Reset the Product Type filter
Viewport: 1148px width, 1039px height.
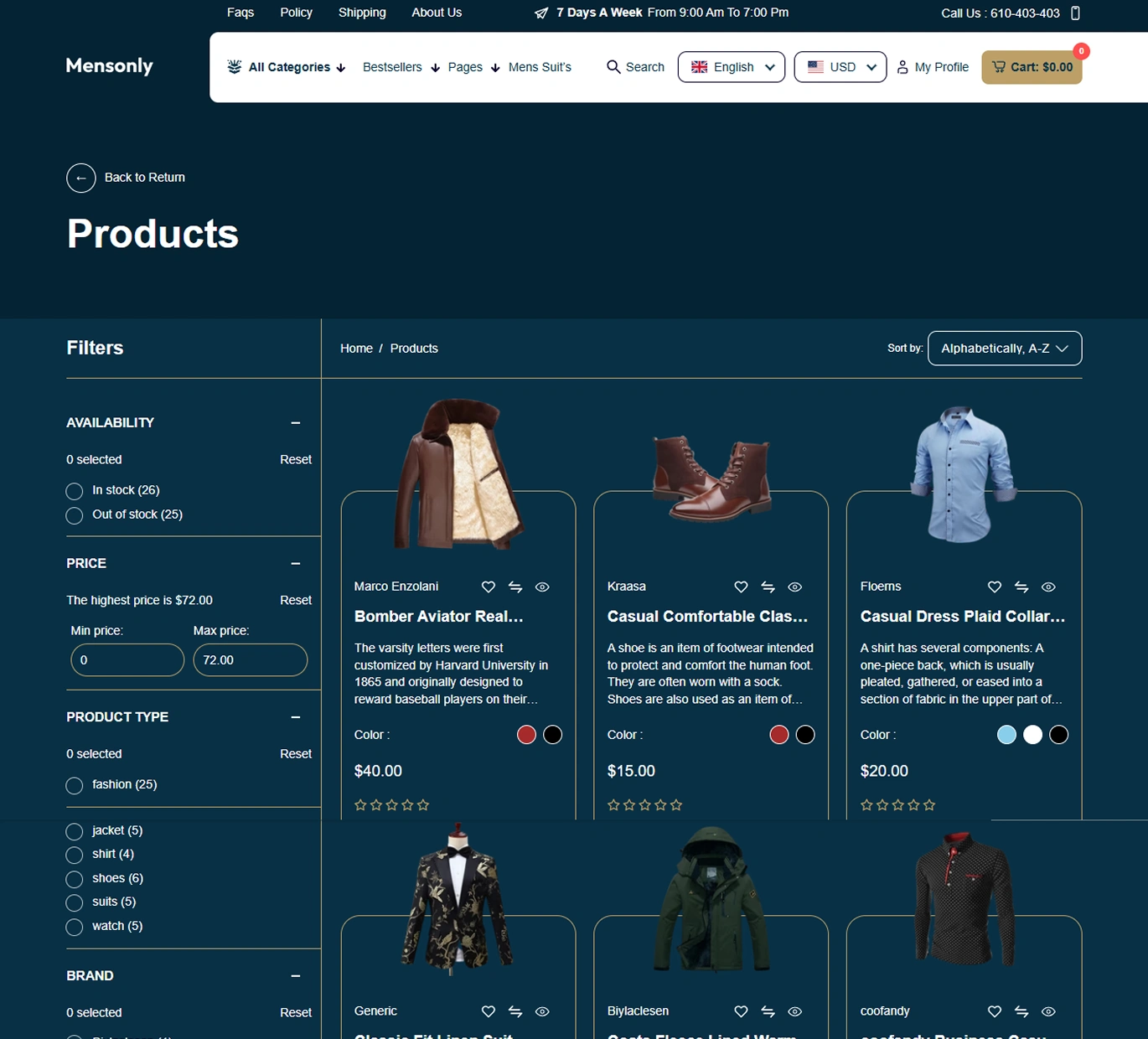point(296,754)
